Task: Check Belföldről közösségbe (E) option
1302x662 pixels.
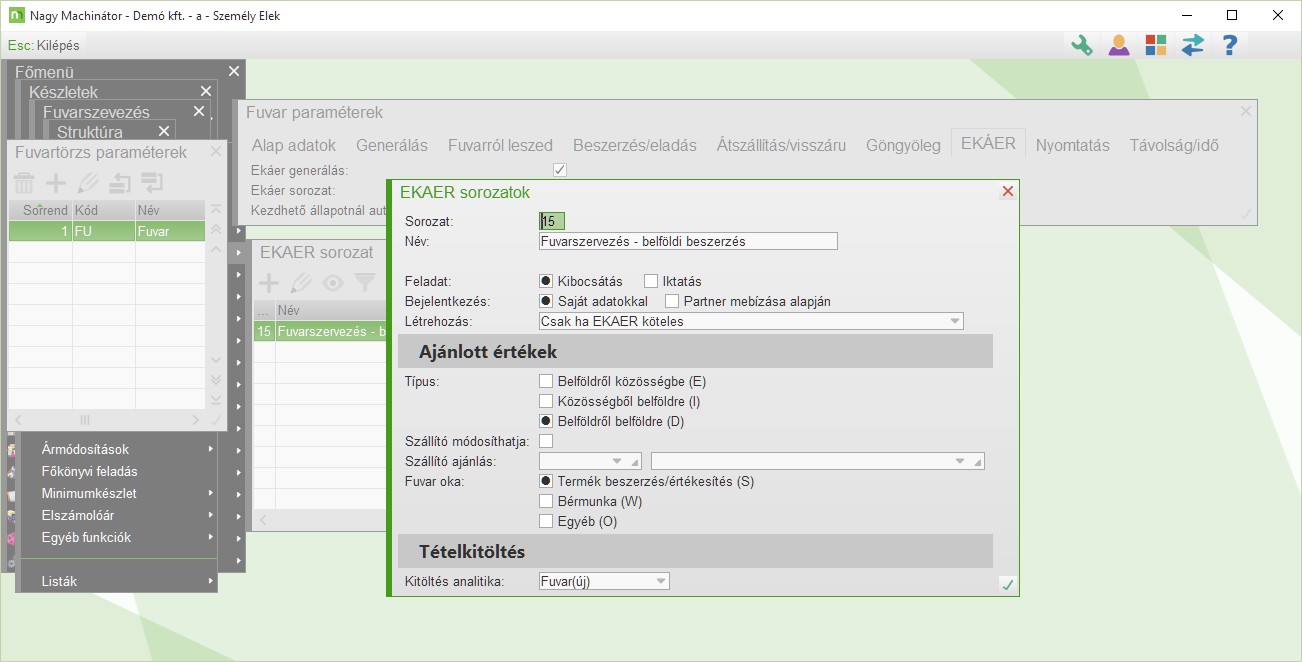Action: [x=546, y=381]
